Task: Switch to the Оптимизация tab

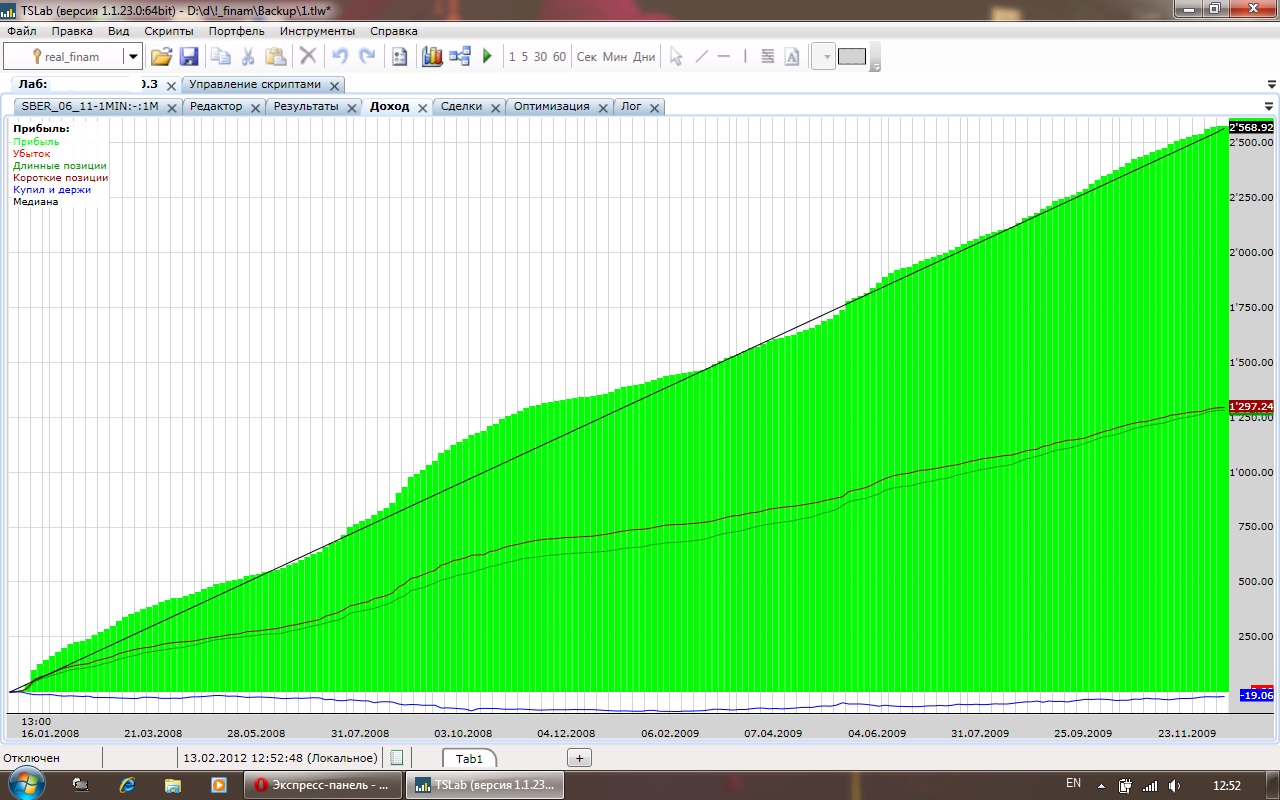Action: point(551,106)
